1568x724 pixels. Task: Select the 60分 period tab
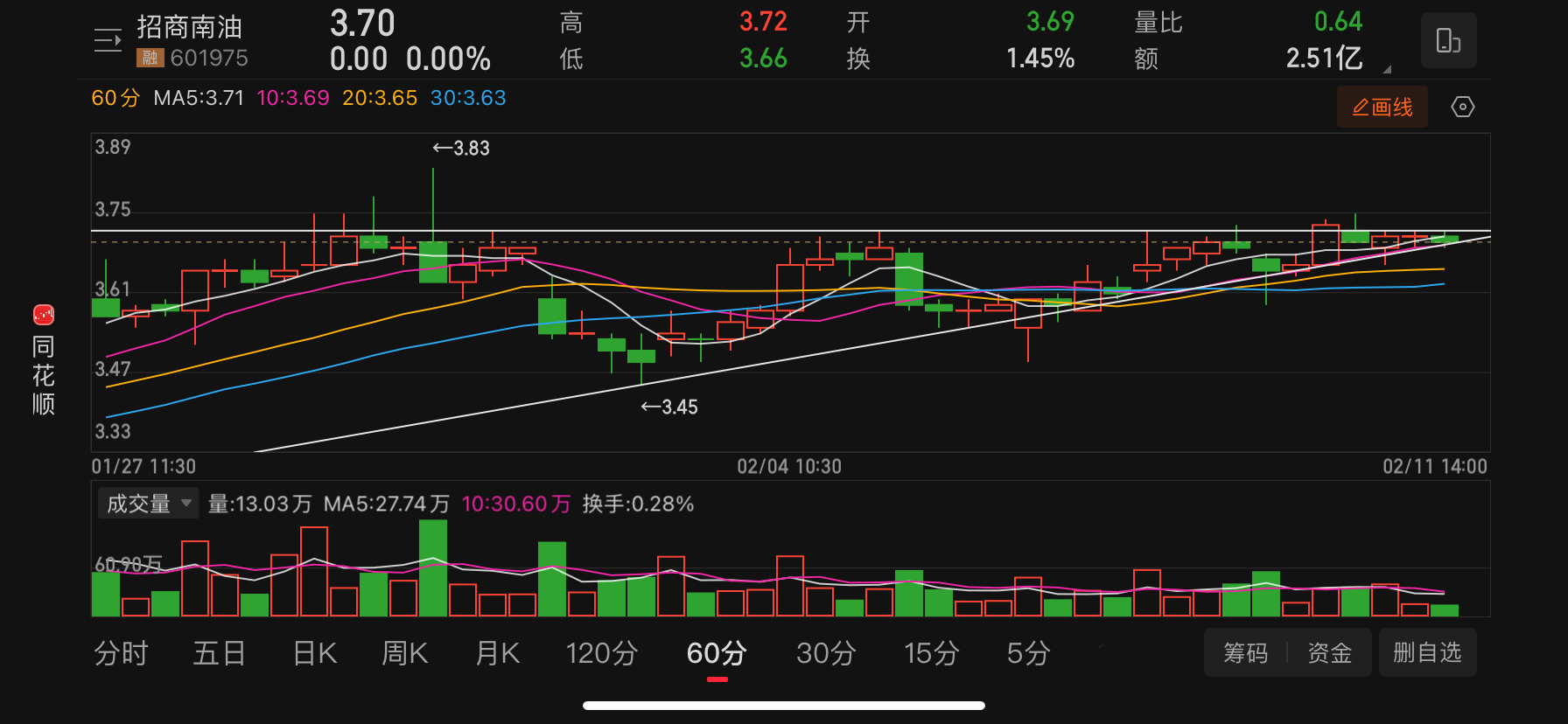[x=717, y=653]
